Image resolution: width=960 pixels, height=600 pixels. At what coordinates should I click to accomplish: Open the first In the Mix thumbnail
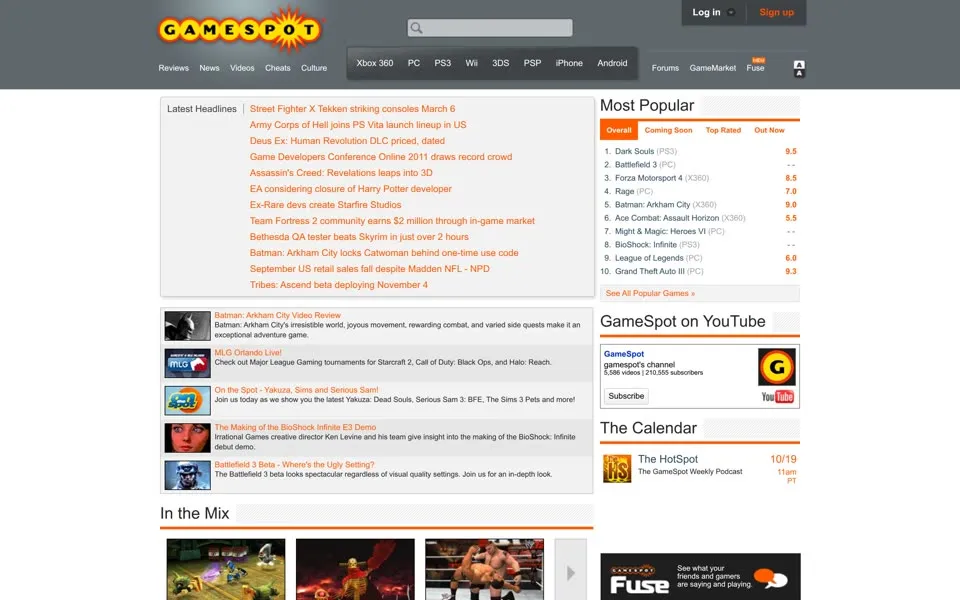tap(226, 569)
